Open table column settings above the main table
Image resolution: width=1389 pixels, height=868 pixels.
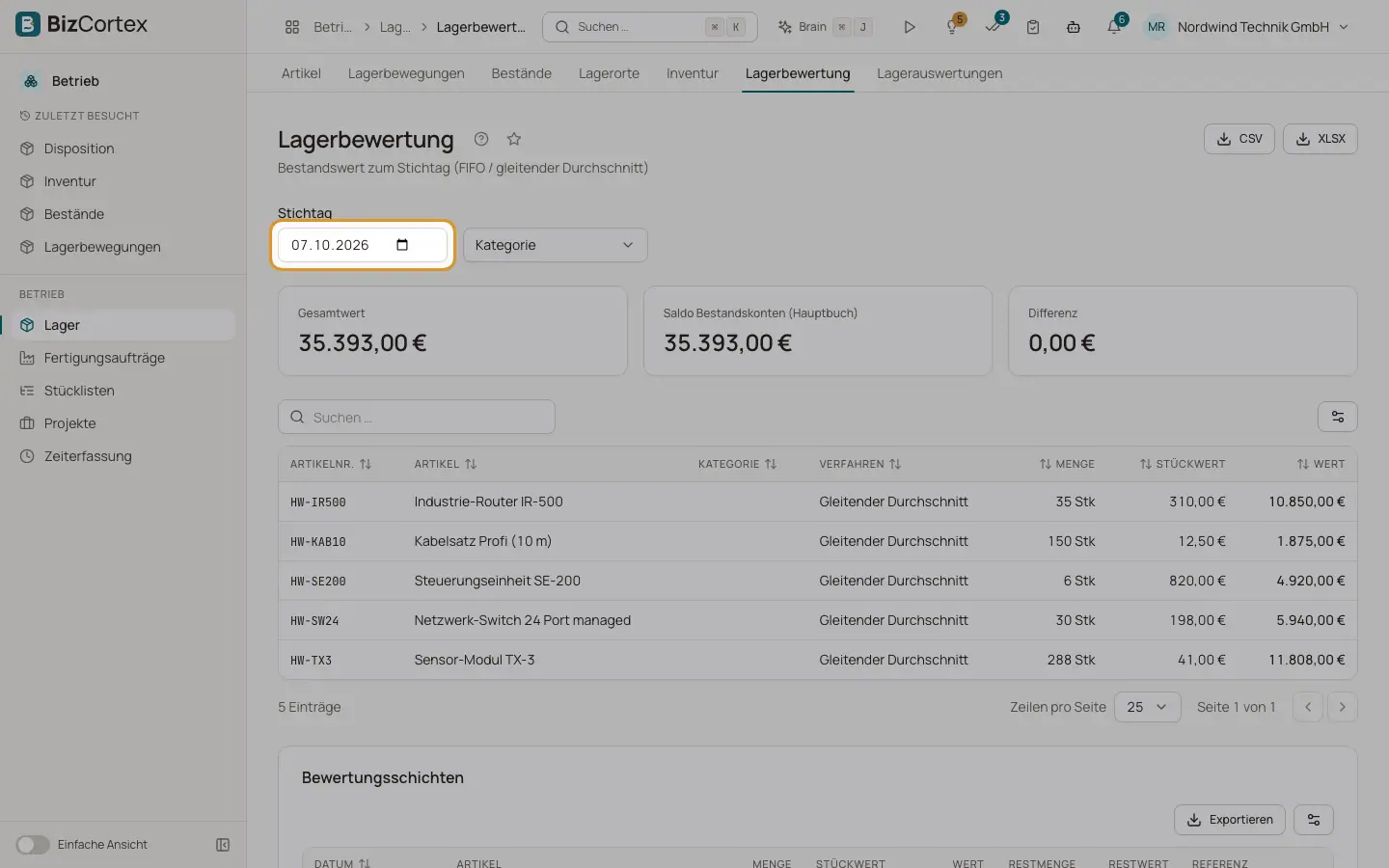pos(1338,417)
